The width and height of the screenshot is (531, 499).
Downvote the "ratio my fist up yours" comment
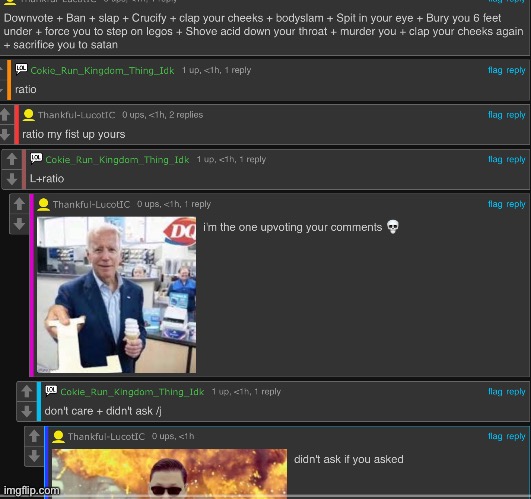[5, 134]
